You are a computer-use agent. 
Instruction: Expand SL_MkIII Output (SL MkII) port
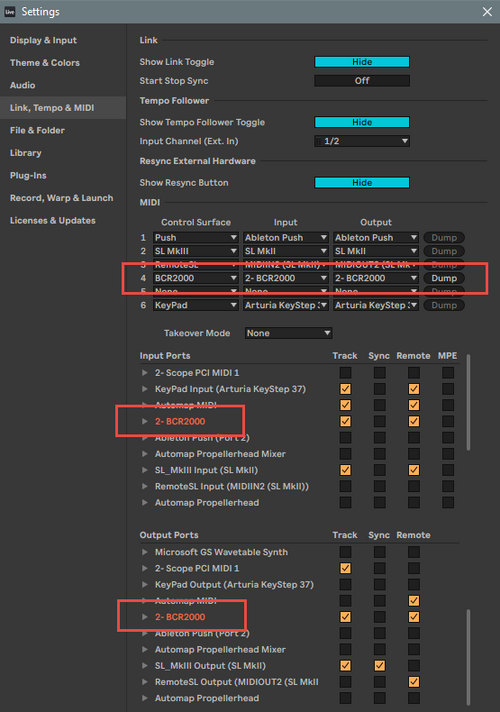pyautogui.click(x=145, y=666)
